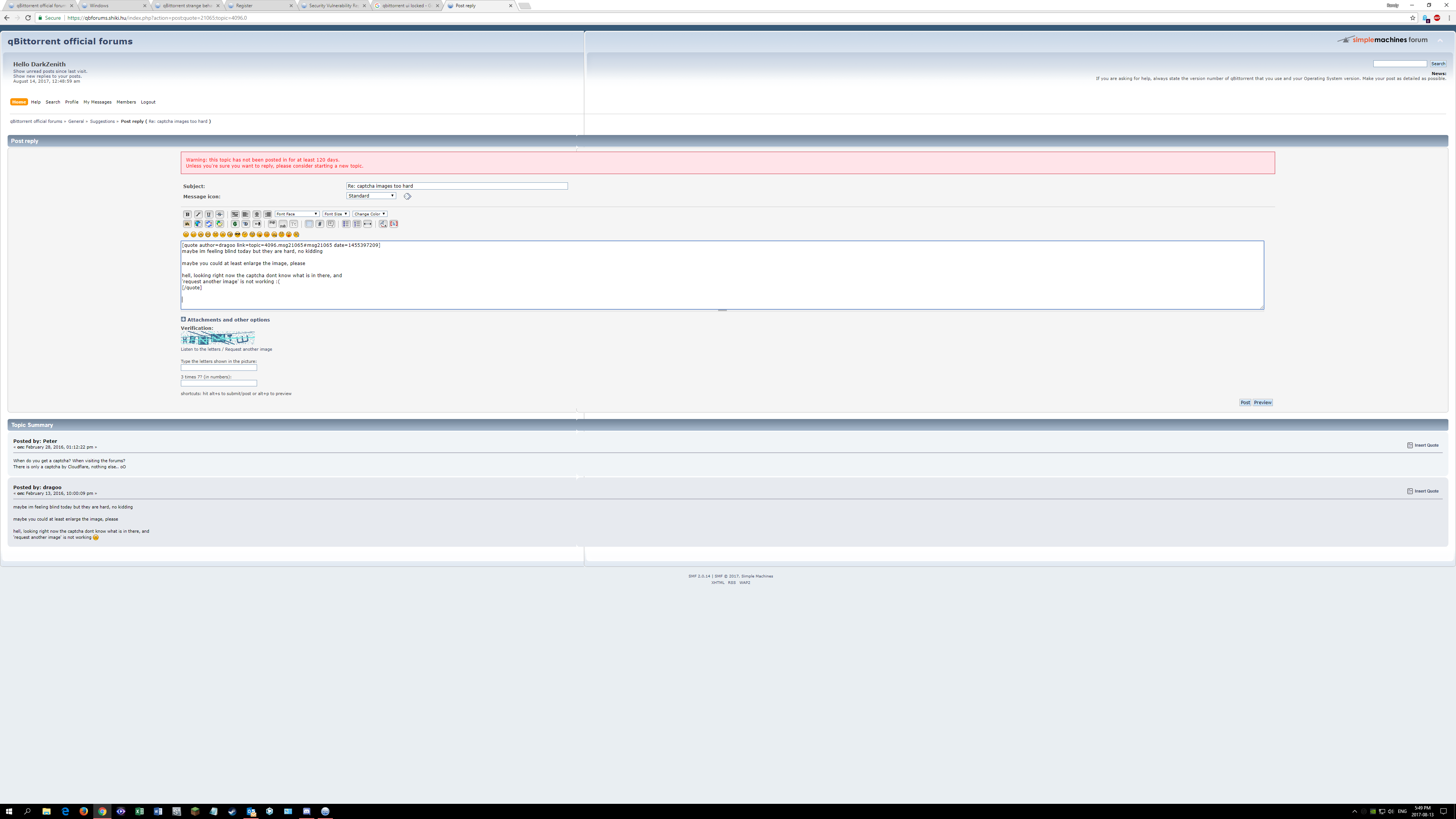
Task: Toggle BBCode view (red brackets icon)
Action: [394, 224]
